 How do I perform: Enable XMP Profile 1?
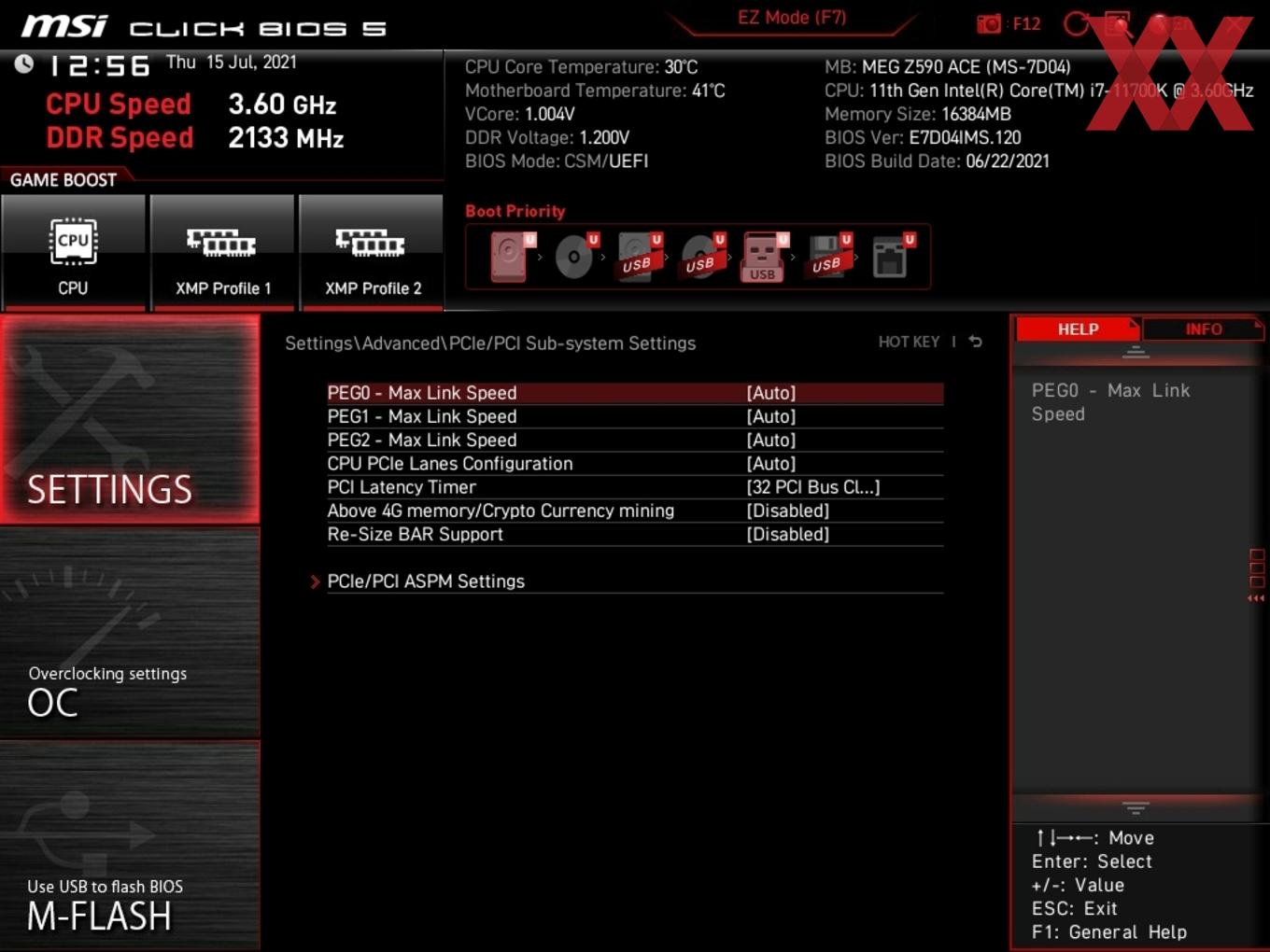pos(222,252)
